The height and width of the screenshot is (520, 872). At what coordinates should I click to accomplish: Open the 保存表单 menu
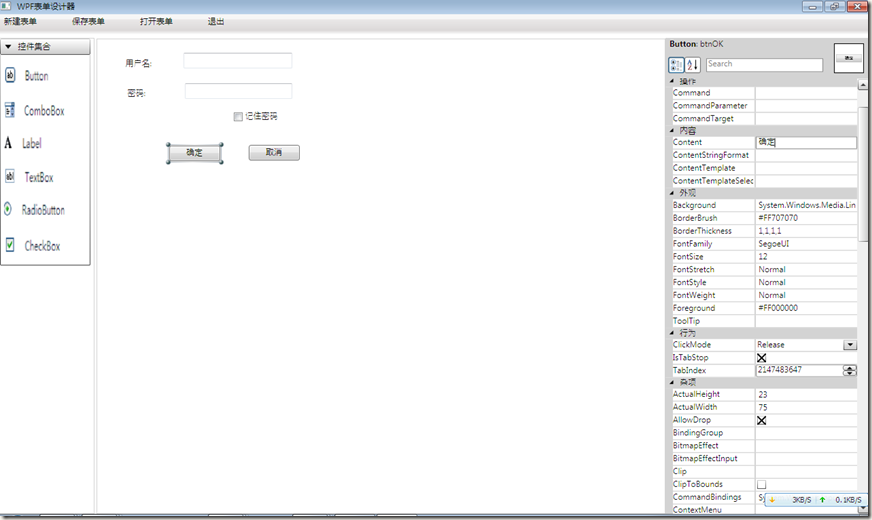(x=88, y=21)
